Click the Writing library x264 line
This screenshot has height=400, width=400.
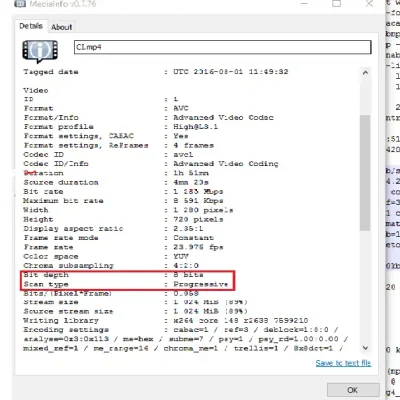point(166,321)
